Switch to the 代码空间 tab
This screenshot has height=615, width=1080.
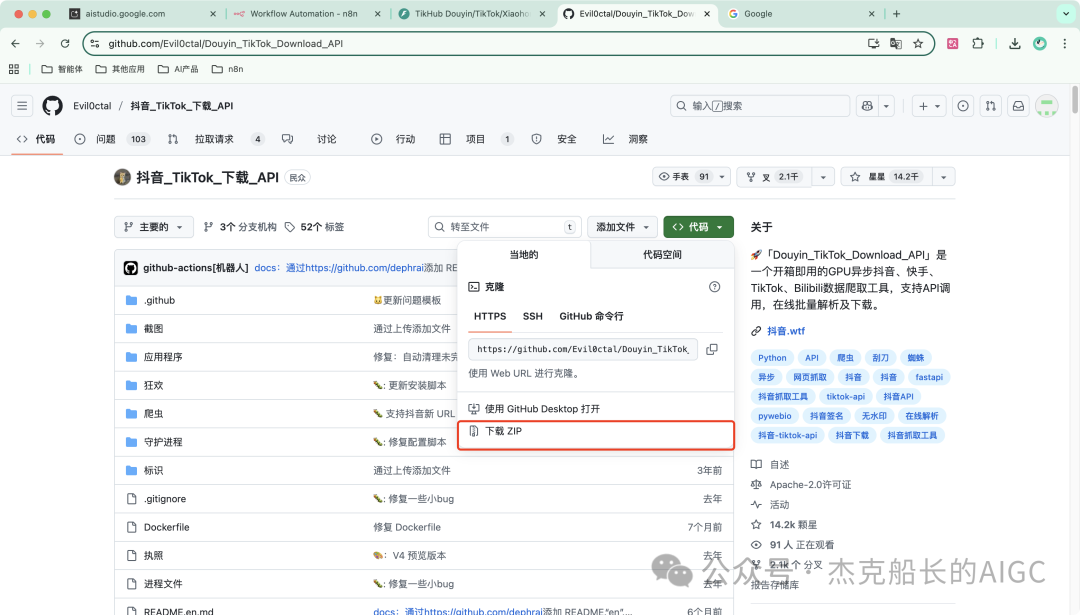coord(662,255)
